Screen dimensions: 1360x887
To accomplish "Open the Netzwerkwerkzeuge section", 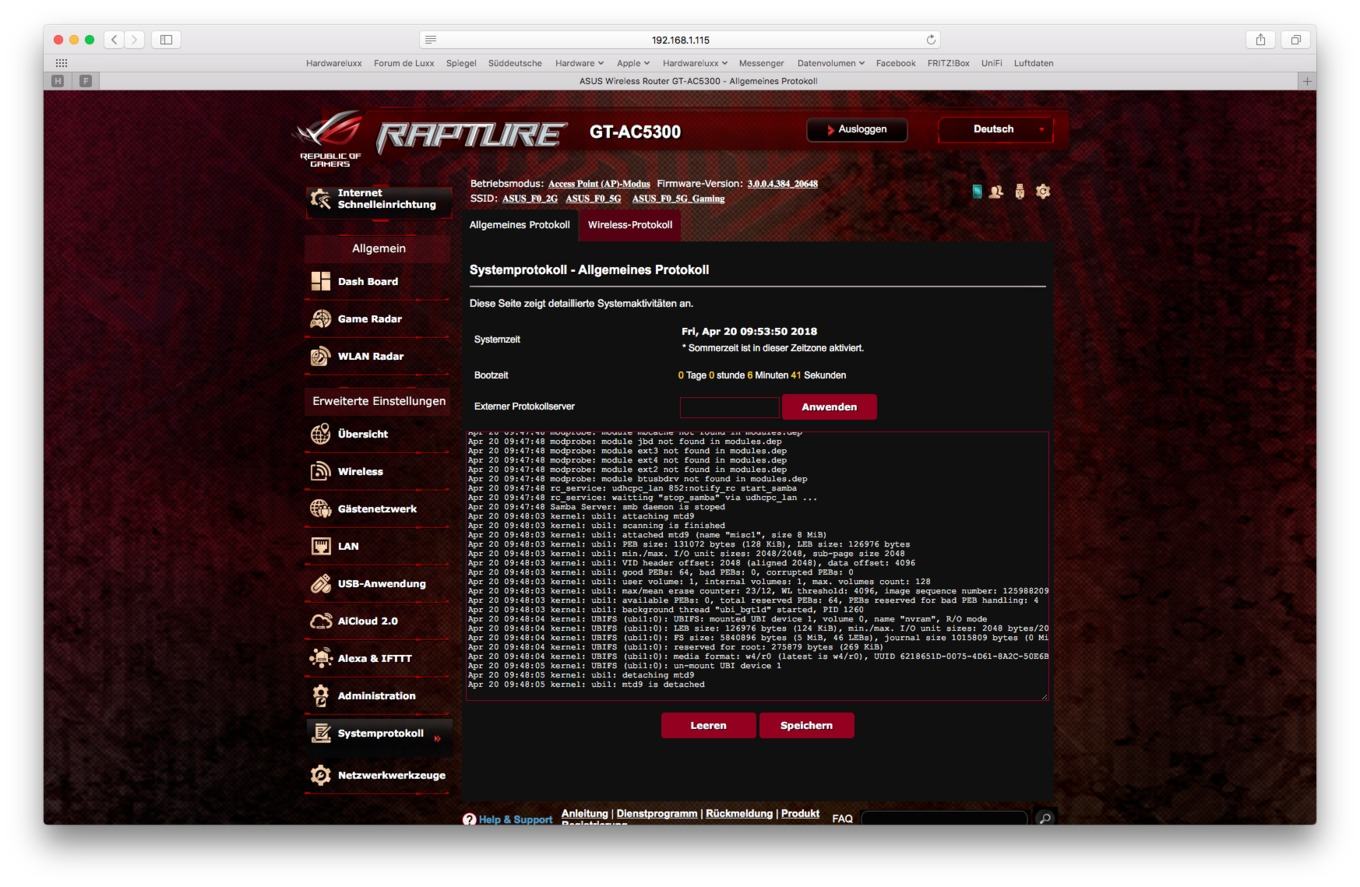I will point(378,775).
